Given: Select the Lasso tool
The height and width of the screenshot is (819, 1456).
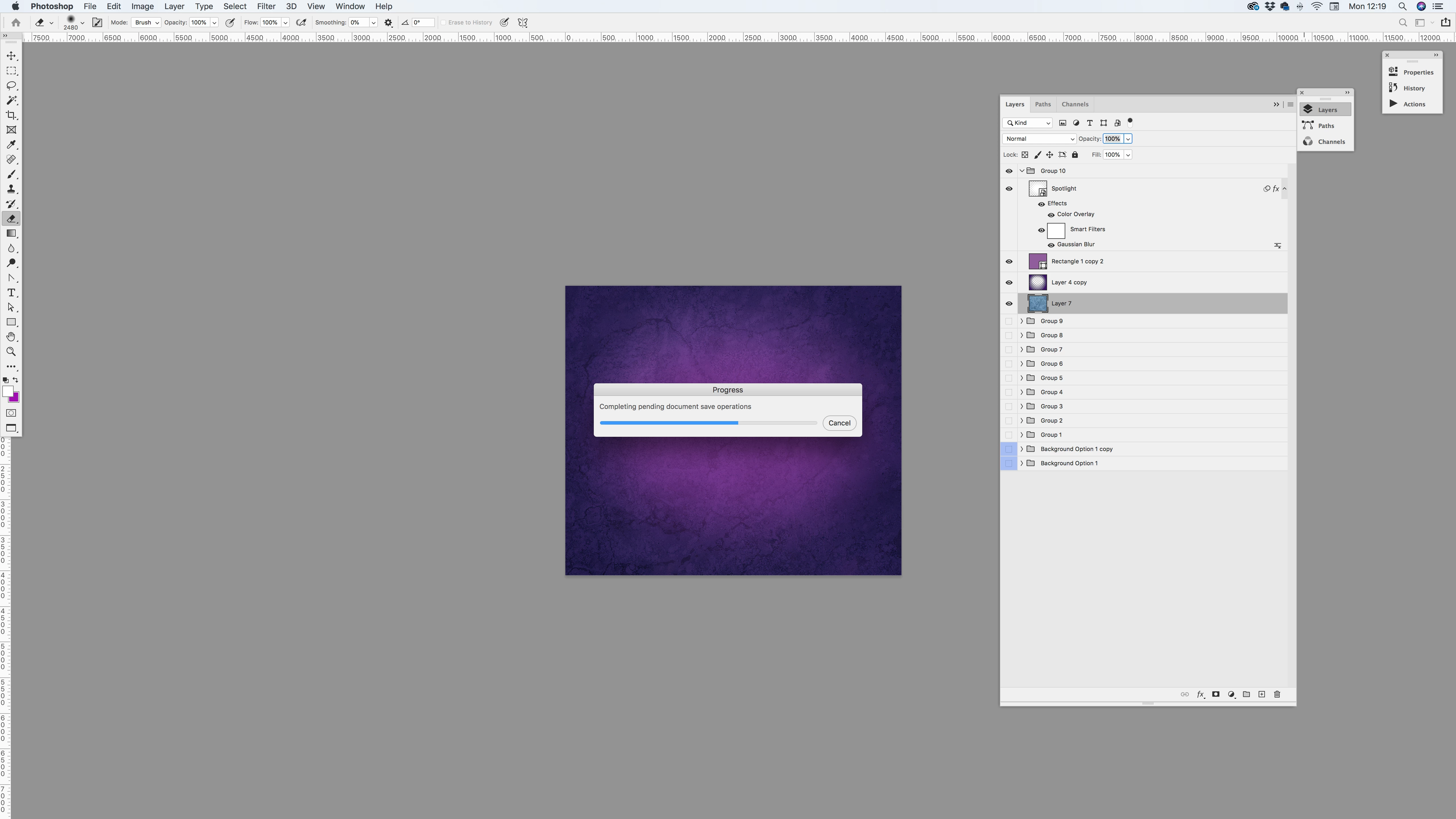Looking at the screenshot, I should coord(11,85).
